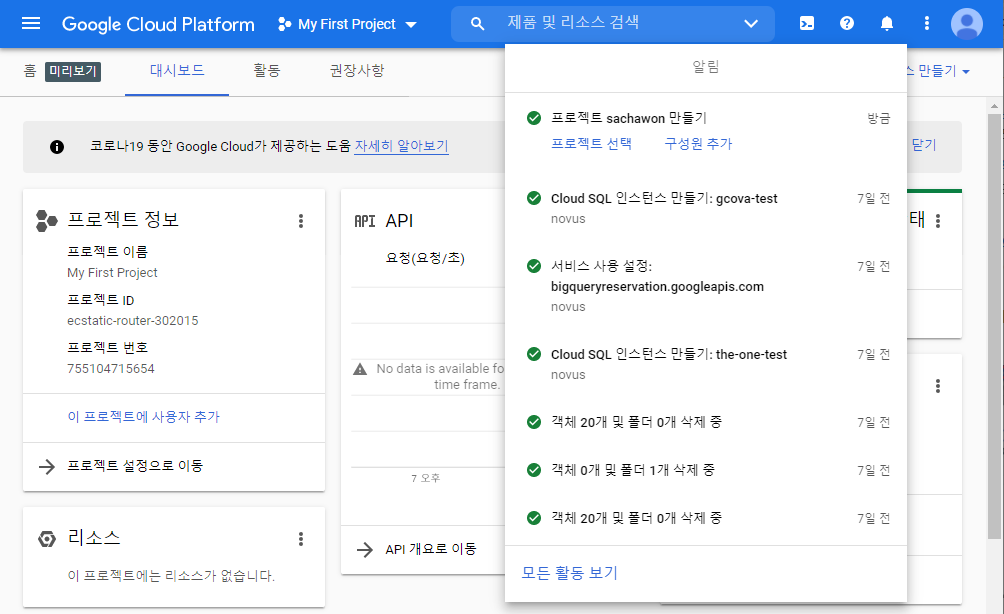The image size is (1004, 614).
Task: Click 이 프로젝트에 사용자 추가 link
Action: click(143, 417)
